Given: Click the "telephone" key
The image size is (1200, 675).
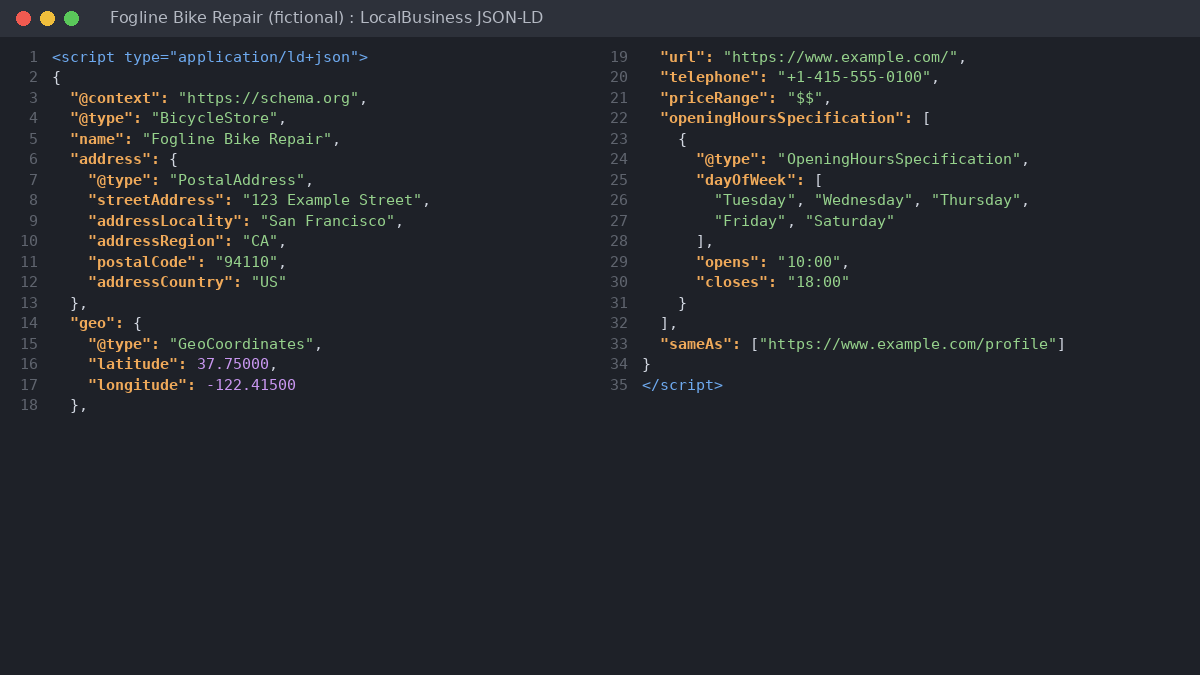Looking at the screenshot, I should 714,77.
